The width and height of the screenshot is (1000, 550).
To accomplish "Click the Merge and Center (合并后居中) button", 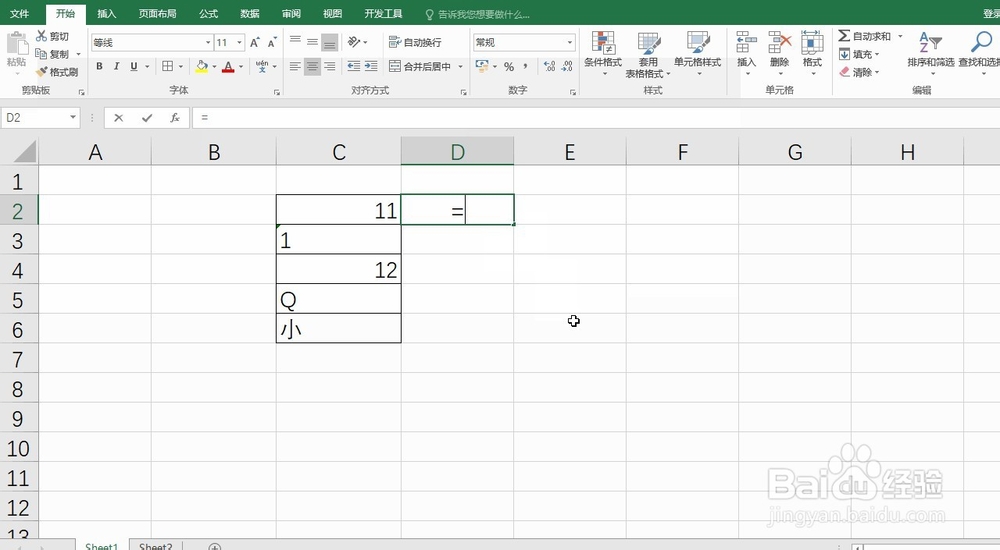I will [420, 66].
